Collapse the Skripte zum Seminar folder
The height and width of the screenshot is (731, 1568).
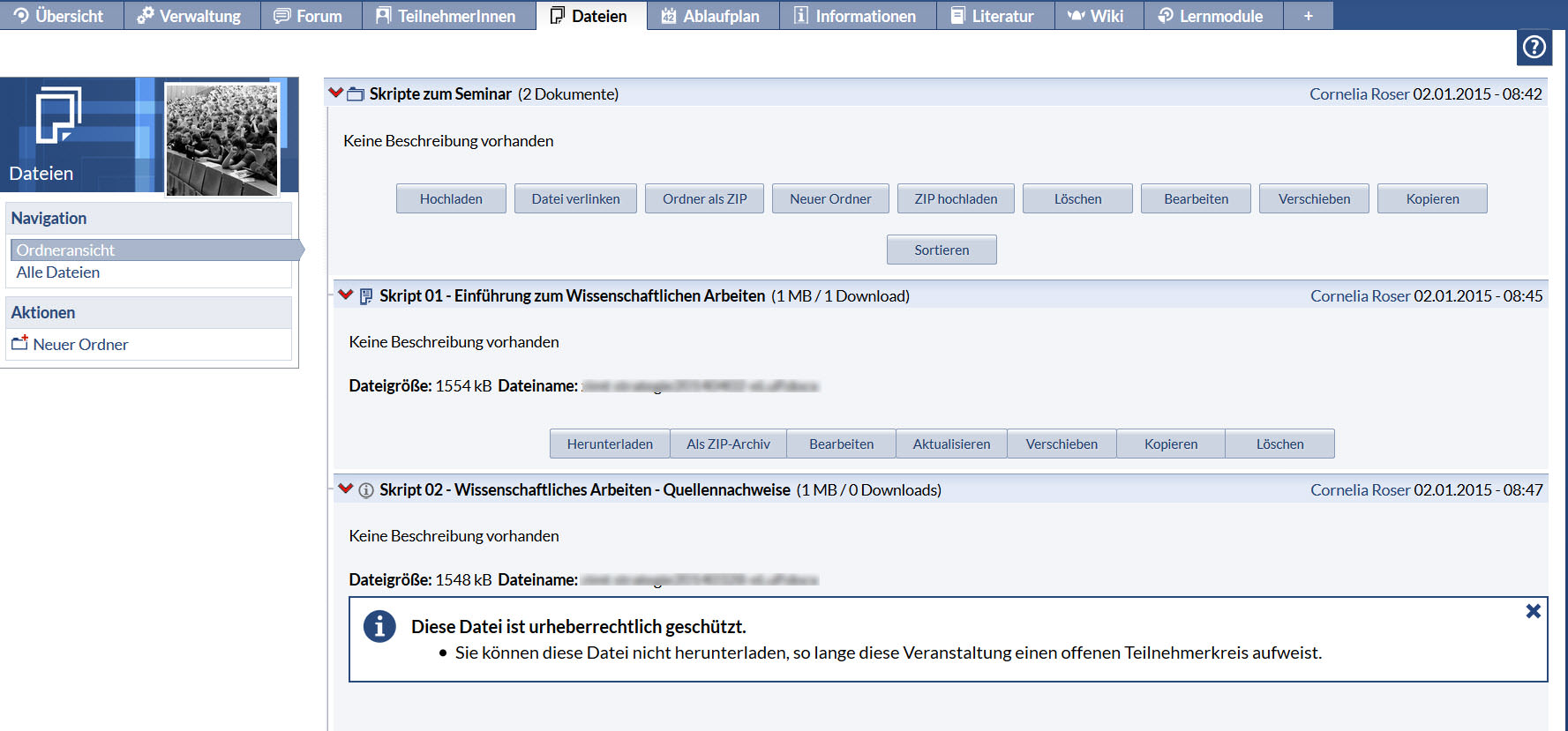[335, 93]
